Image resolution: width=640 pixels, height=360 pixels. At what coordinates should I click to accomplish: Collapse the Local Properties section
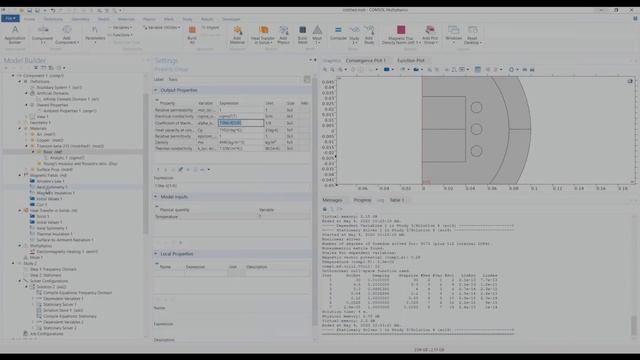[156, 253]
